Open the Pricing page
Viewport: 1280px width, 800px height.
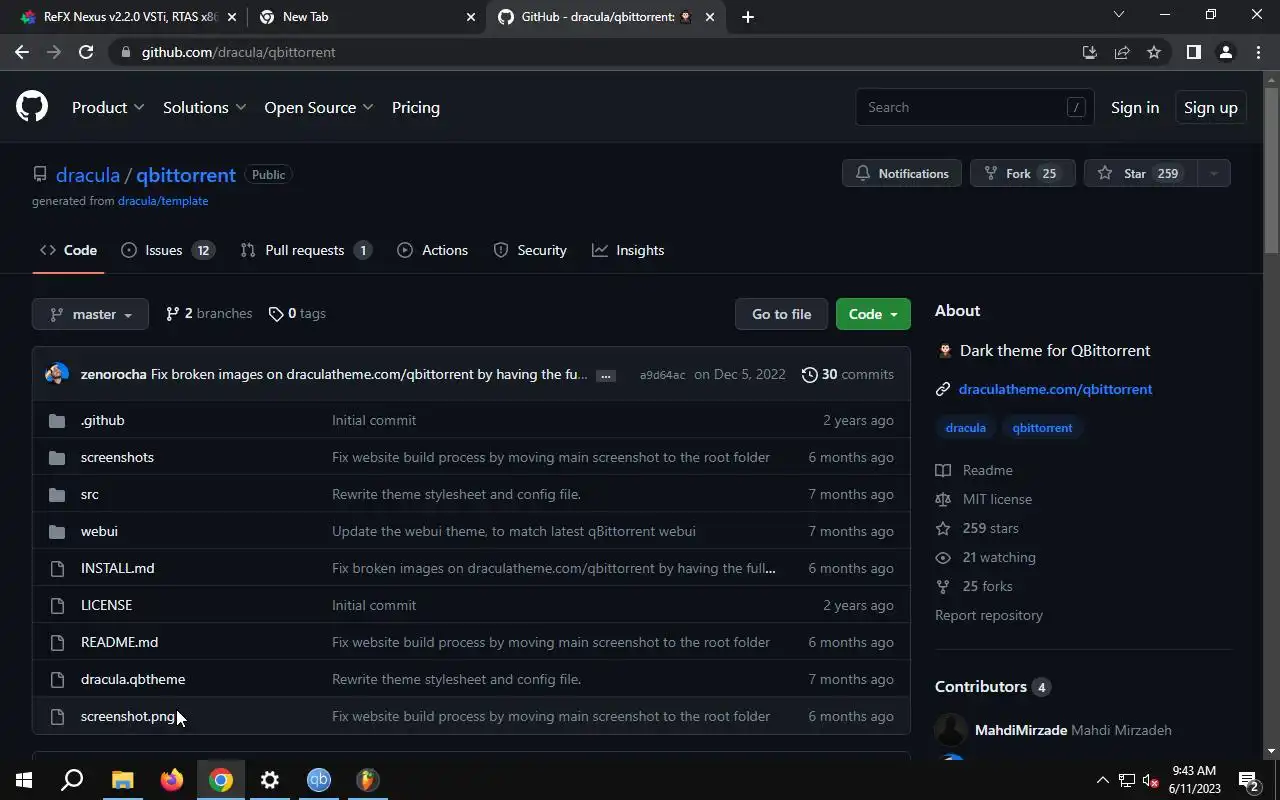[415, 107]
